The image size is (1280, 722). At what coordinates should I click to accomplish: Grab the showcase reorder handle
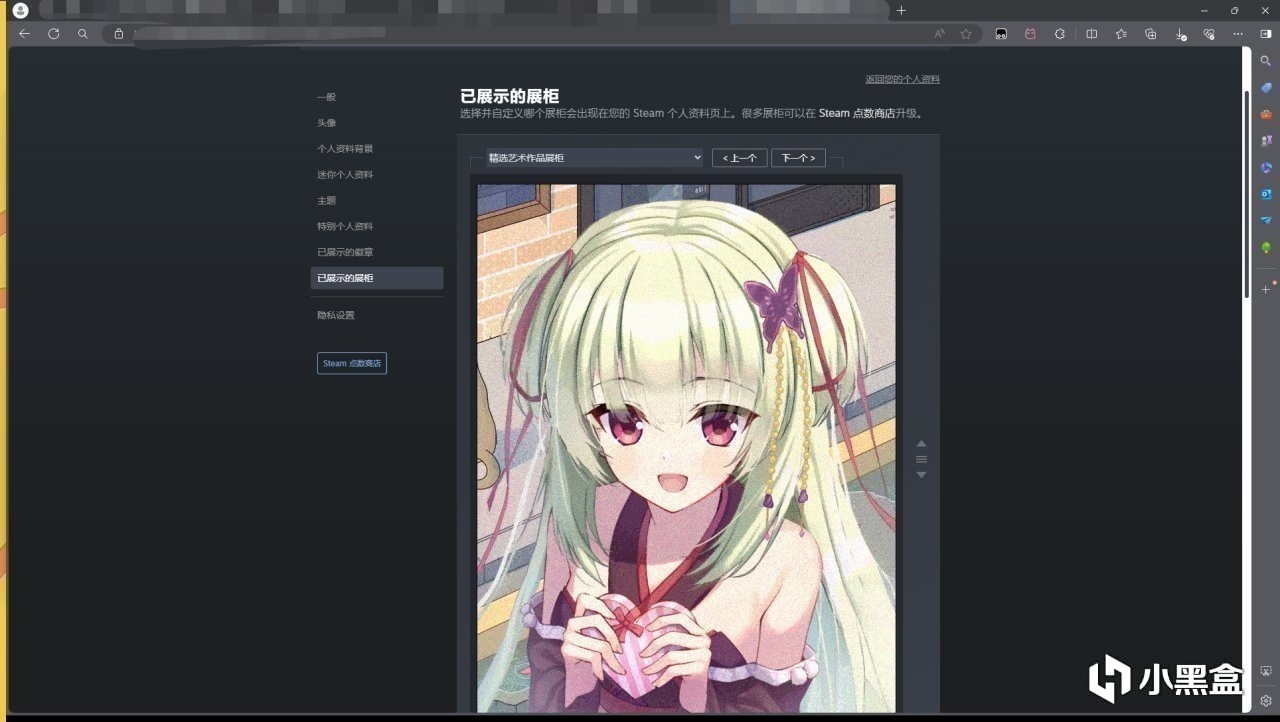coord(922,459)
